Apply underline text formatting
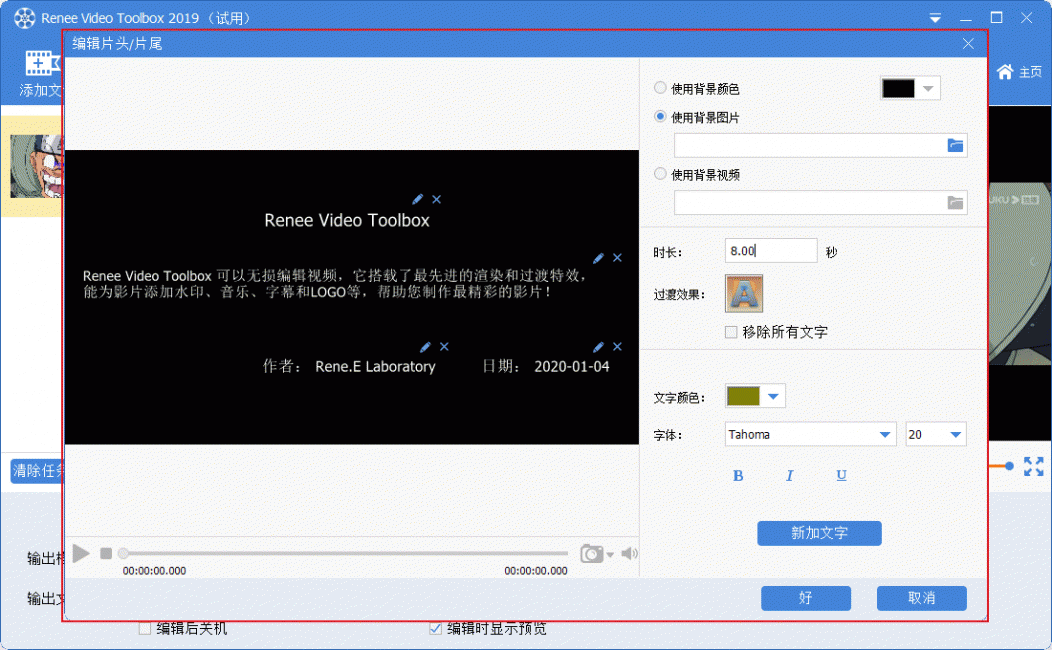Screen dimensions: 1052x650 pyautogui.click(x=841, y=476)
